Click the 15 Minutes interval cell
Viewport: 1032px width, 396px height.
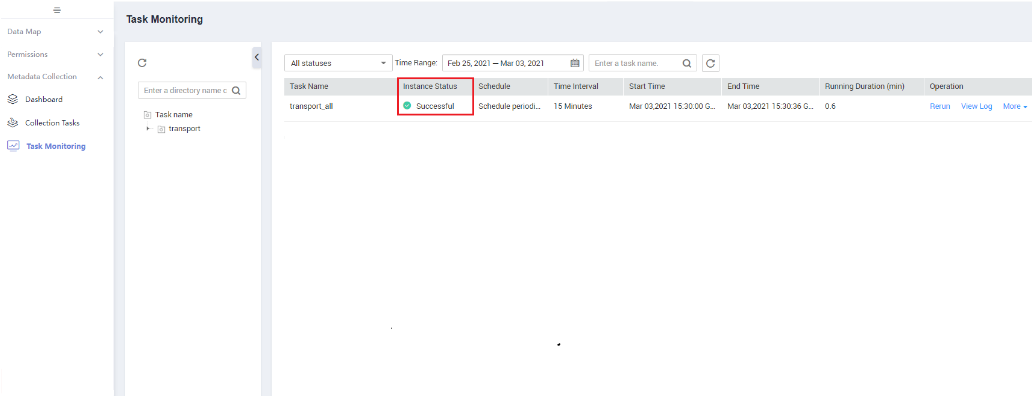(x=573, y=106)
